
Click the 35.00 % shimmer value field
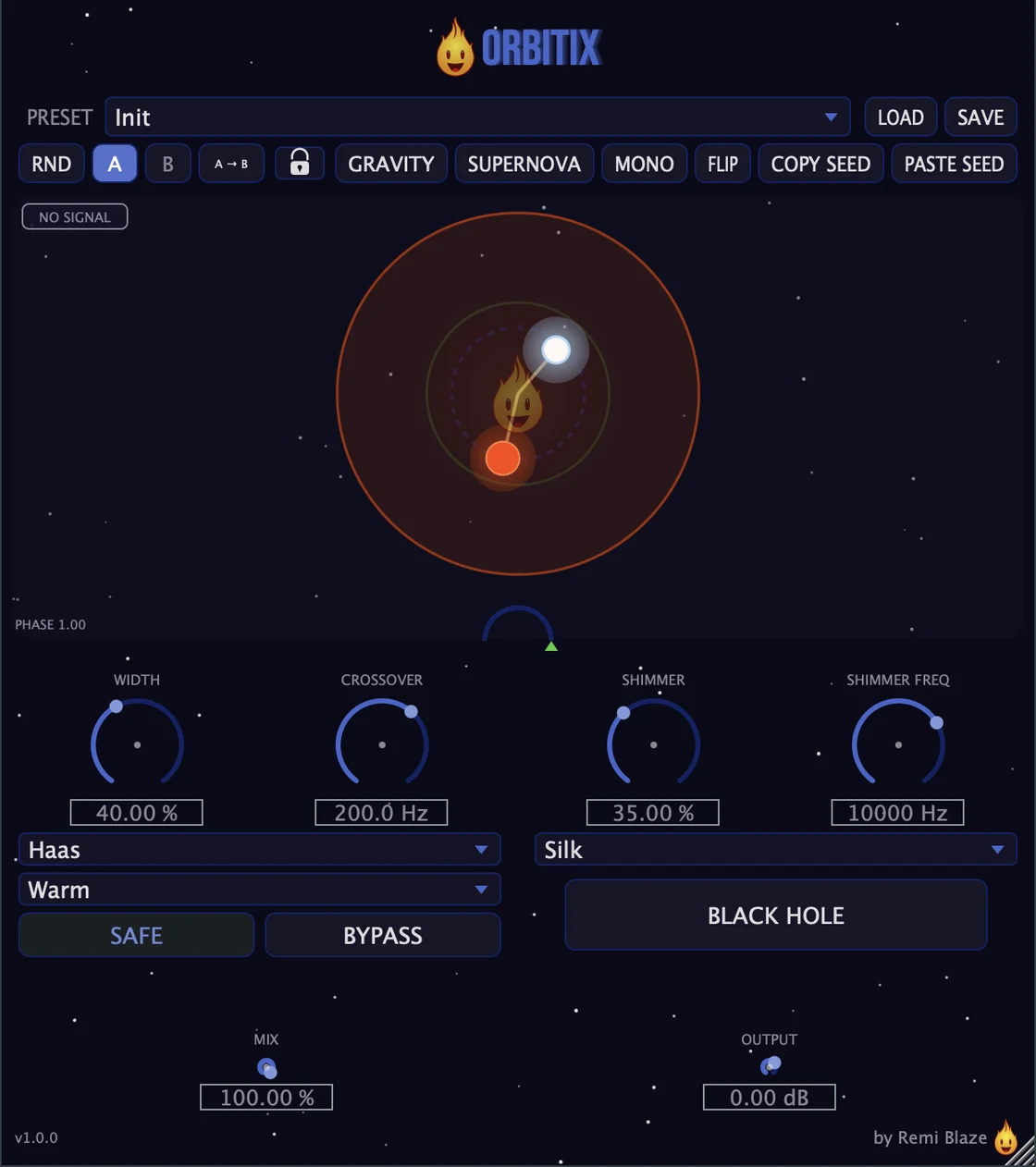(653, 813)
